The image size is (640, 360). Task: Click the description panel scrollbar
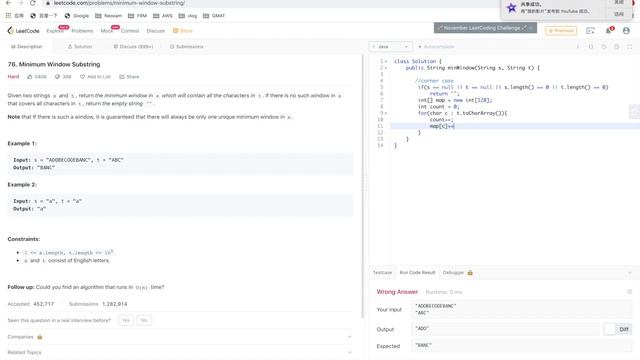[362, 187]
